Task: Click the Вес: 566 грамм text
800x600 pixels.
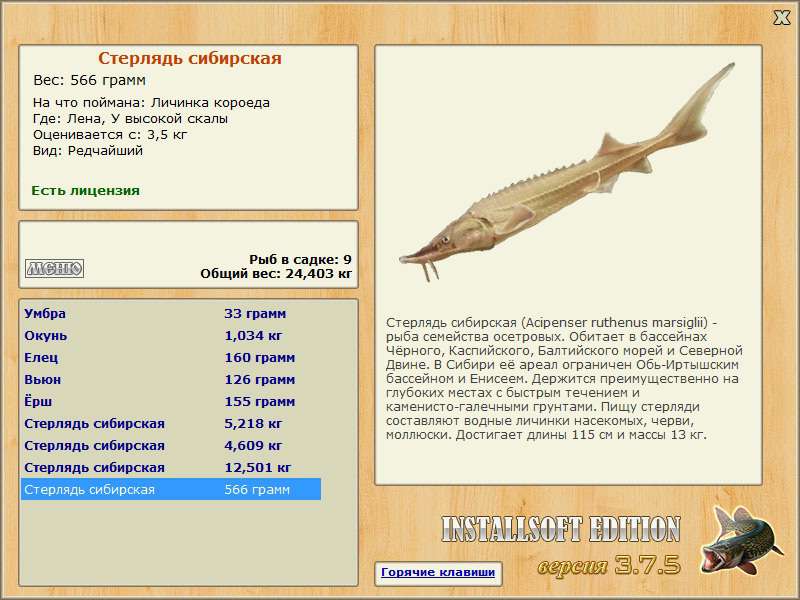Action: (89, 80)
